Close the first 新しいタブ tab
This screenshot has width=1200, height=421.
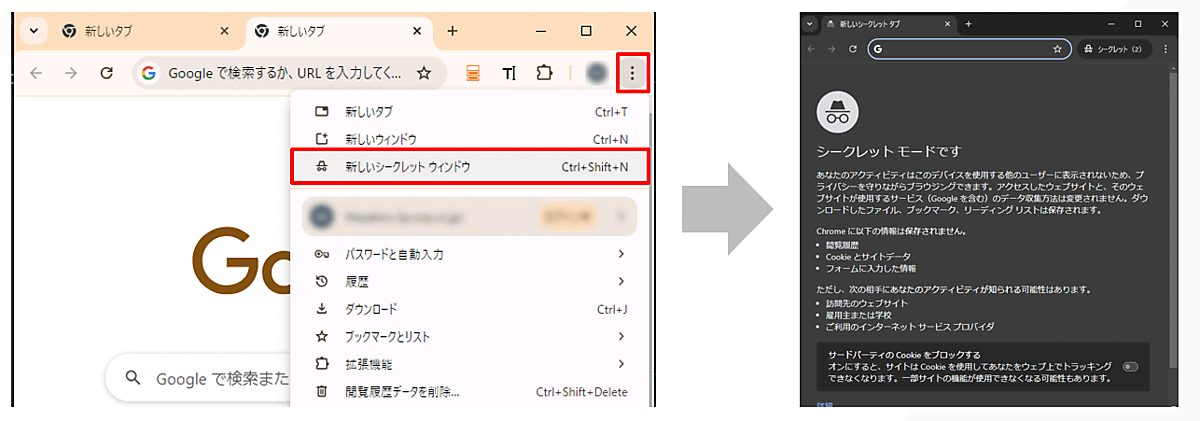(x=223, y=31)
